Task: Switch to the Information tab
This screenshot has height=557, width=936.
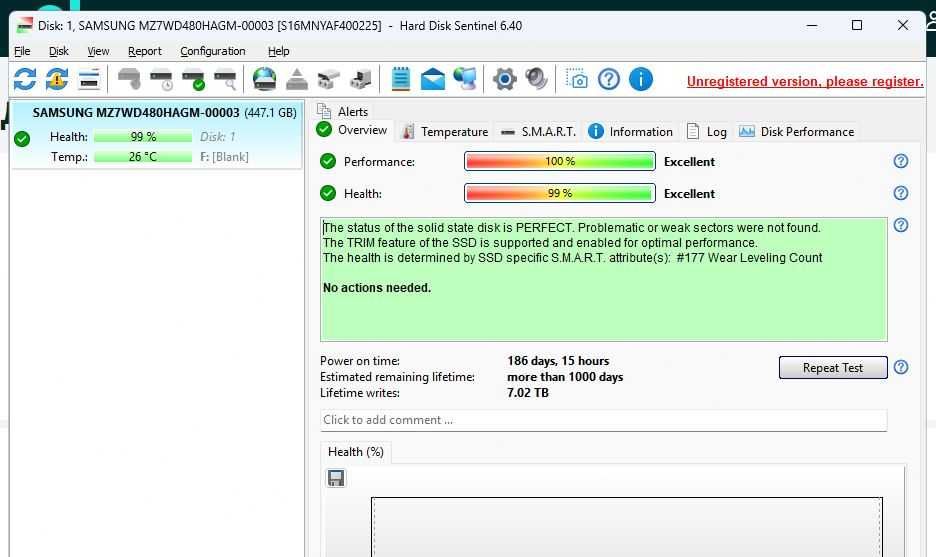Action: pos(630,132)
